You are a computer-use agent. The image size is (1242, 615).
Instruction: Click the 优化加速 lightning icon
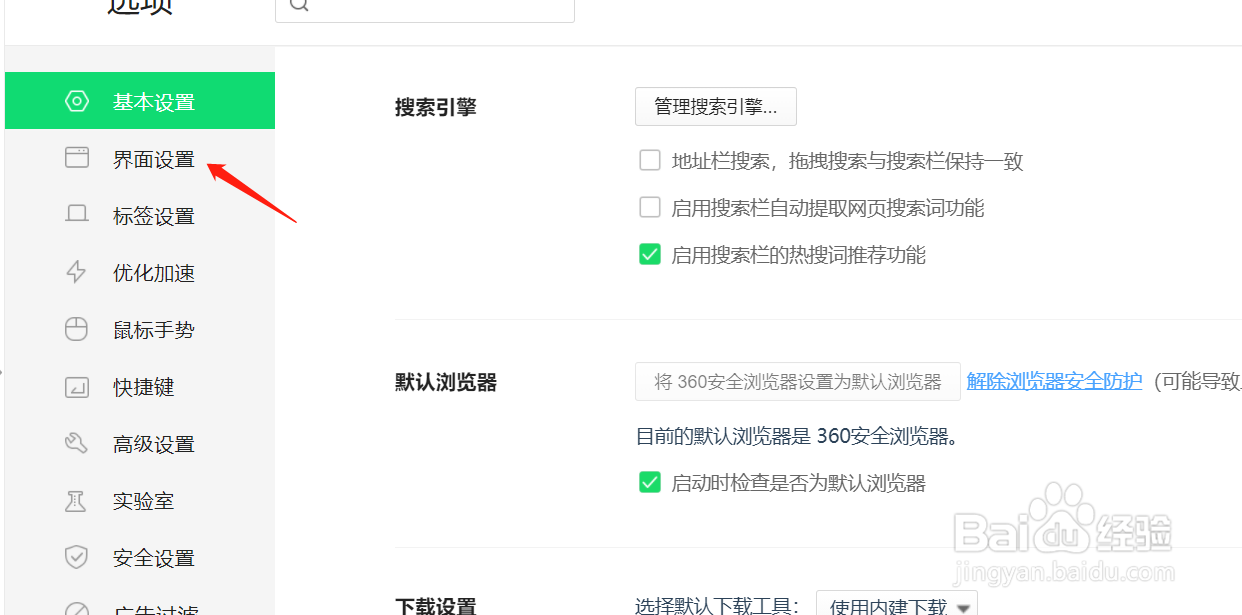point(77,272)
